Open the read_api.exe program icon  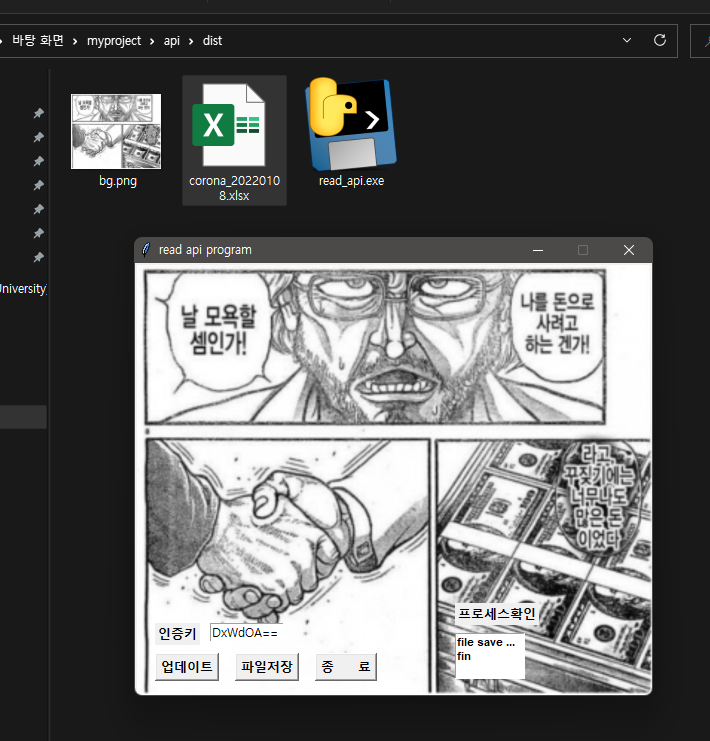tap(351, 124)
